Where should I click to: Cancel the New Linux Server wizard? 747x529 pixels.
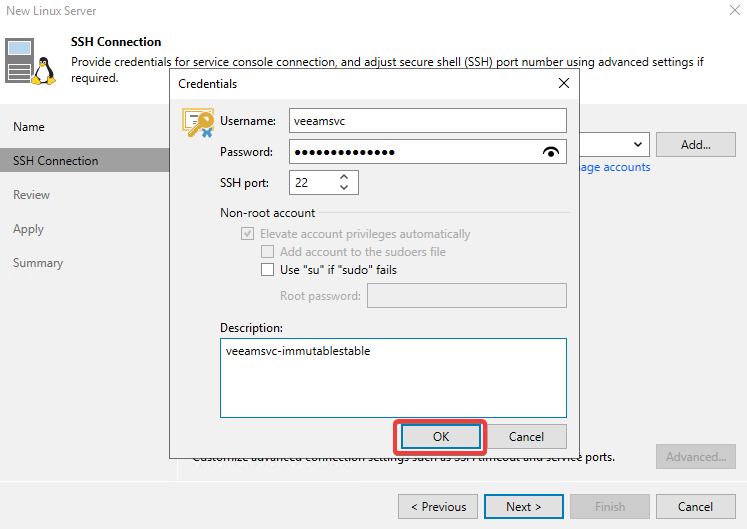pyautogui.click(x=696, y=507)
